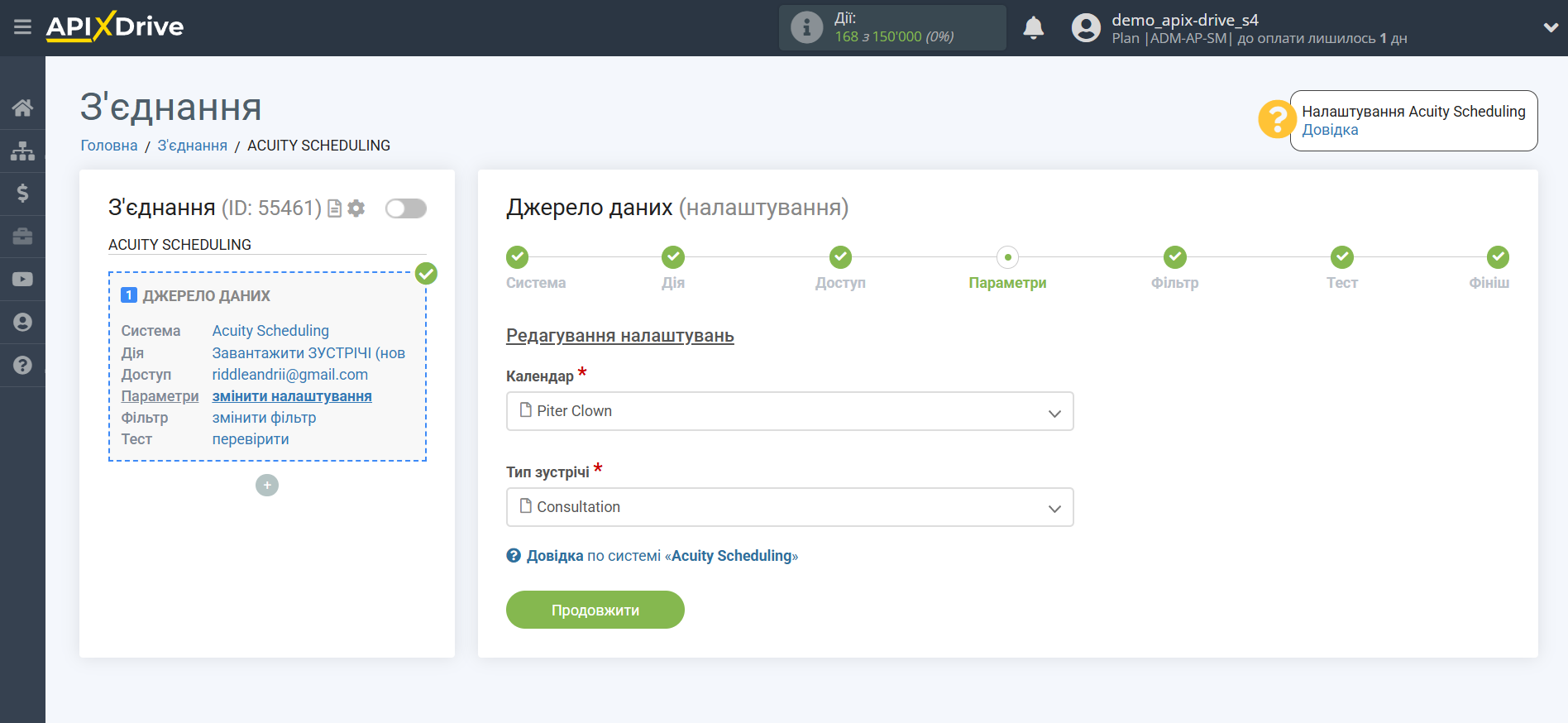This screenshot has width=1568, height=723.
Task: Click перевірити test link
Action: pos(251,439)
